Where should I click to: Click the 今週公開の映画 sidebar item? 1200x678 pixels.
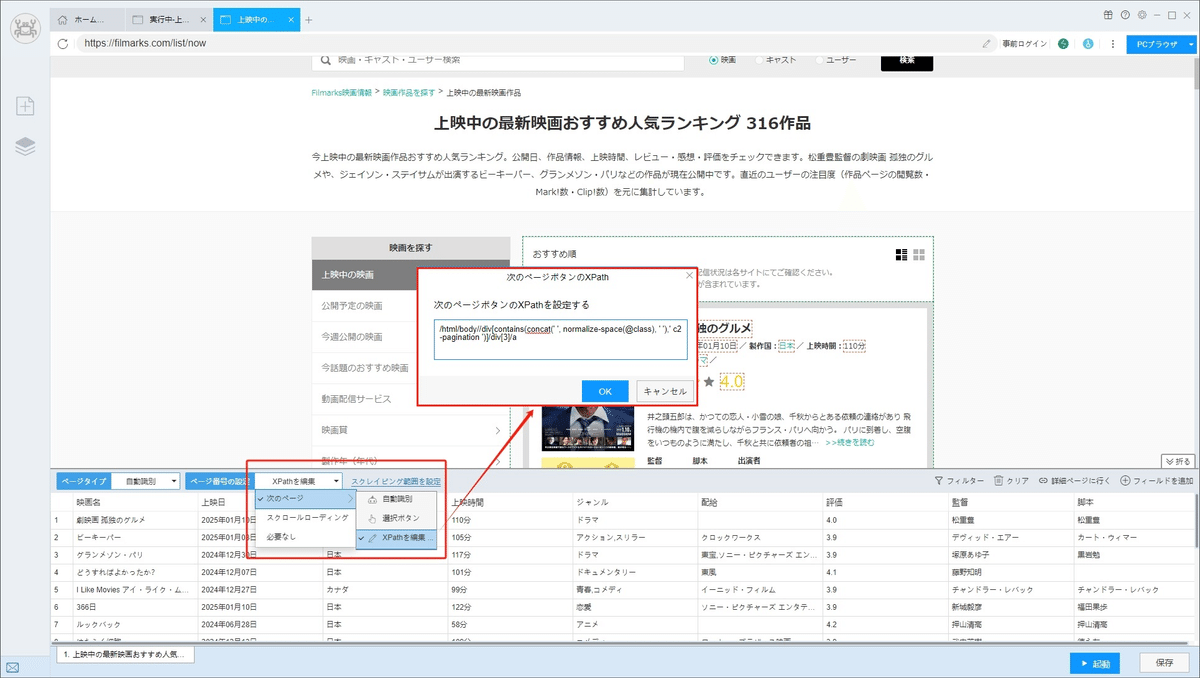pos(411,336)
